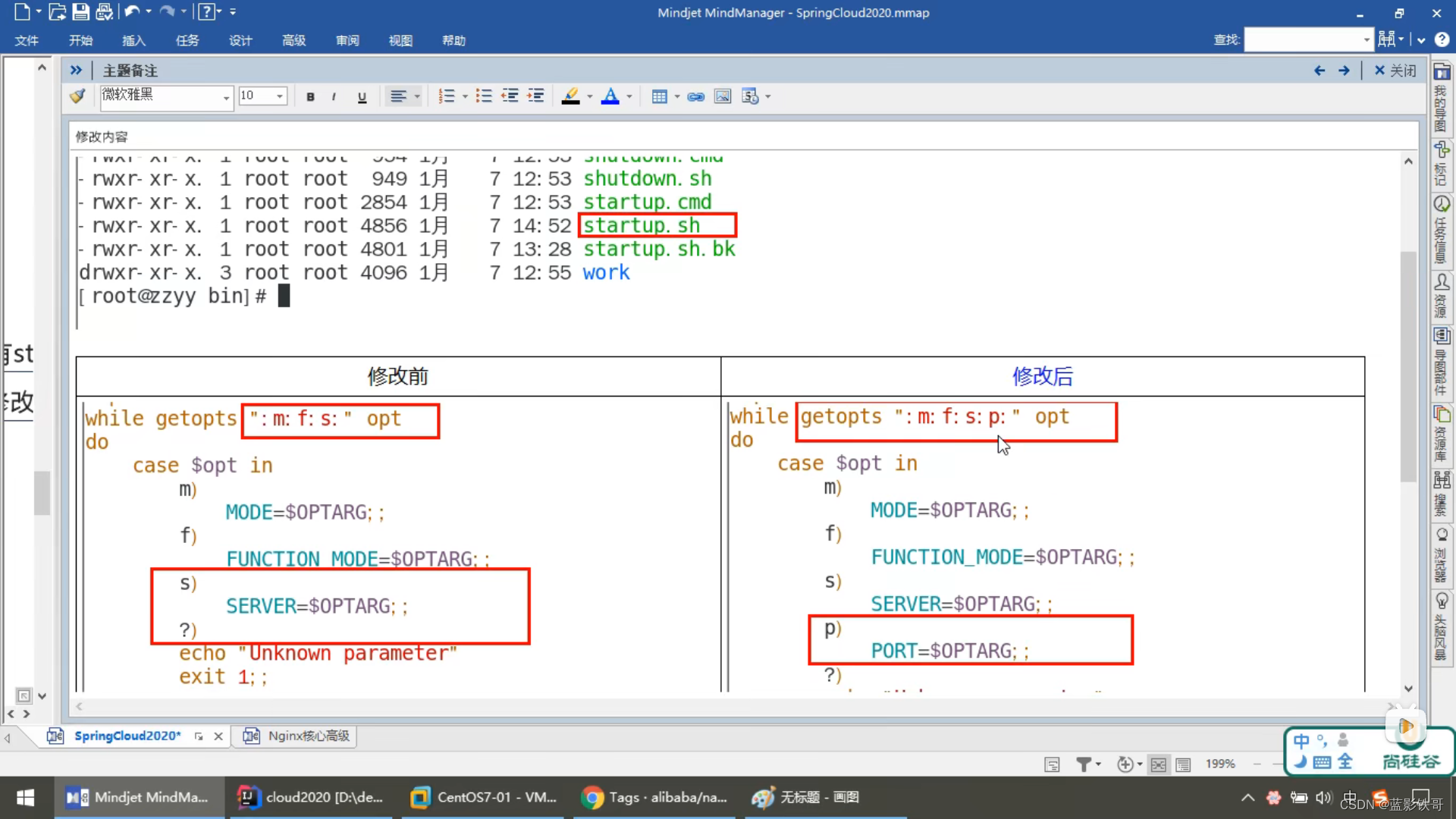Close the SpringCloud2020 document tab

point(218,736)
